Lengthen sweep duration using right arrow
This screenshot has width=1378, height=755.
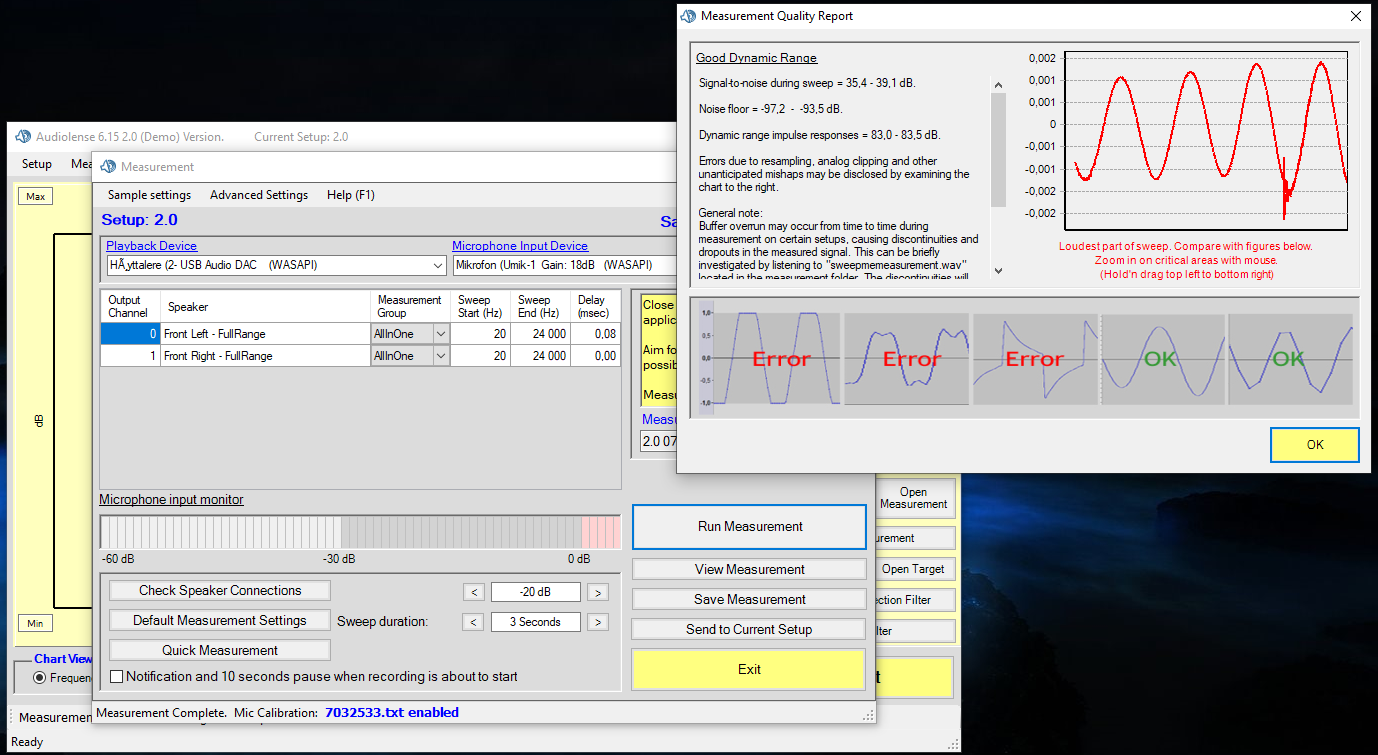click(x=597, y=622)
